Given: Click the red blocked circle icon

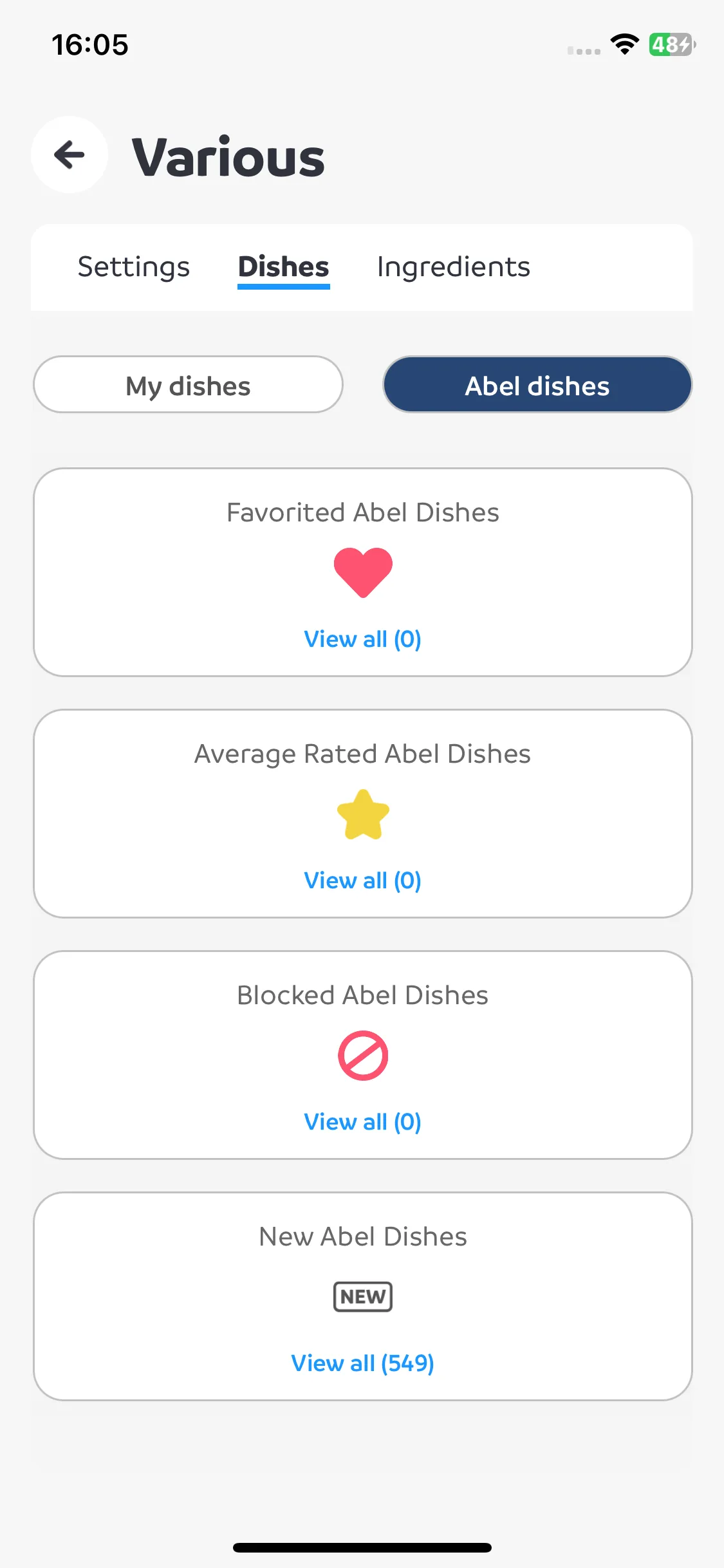Looking at the screenshot, I should 363,1056.
